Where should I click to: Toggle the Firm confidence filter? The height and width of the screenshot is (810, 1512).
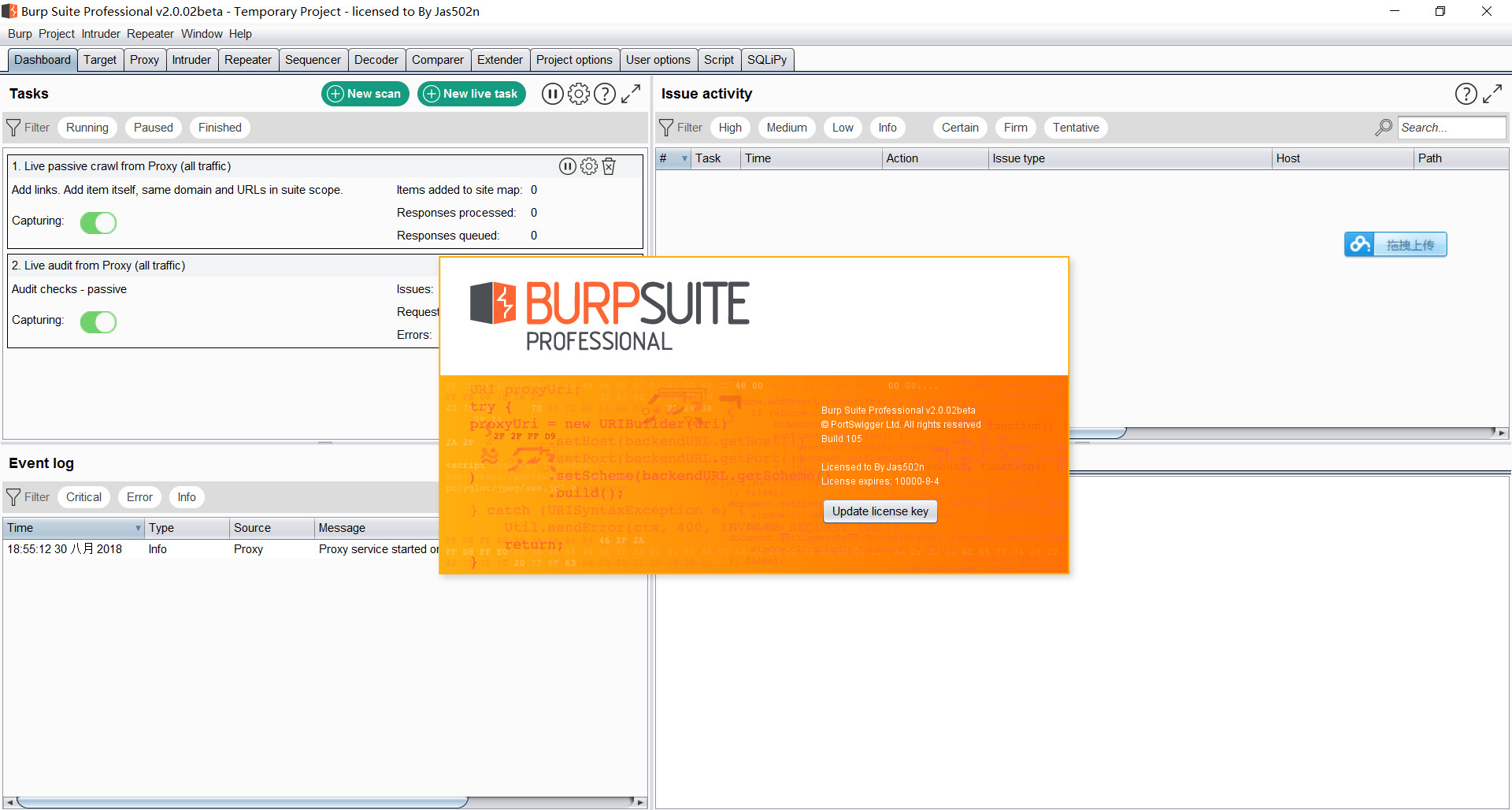(x=1015, y=128)
